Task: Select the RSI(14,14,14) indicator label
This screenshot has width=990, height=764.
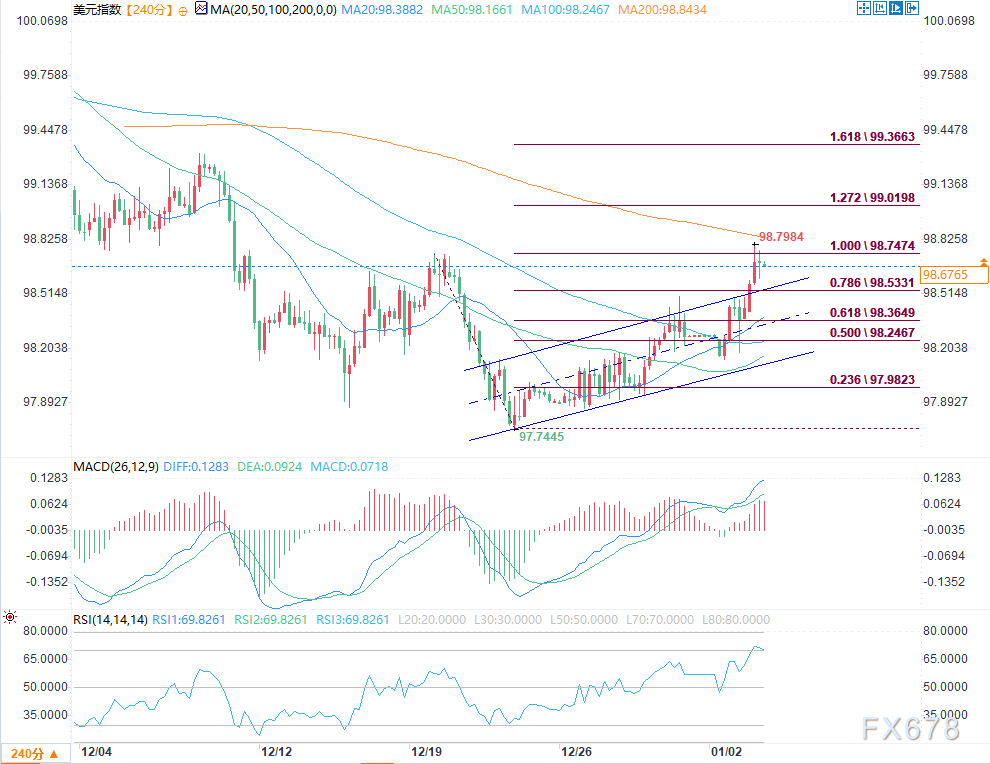Action: [x=108, y=620]
